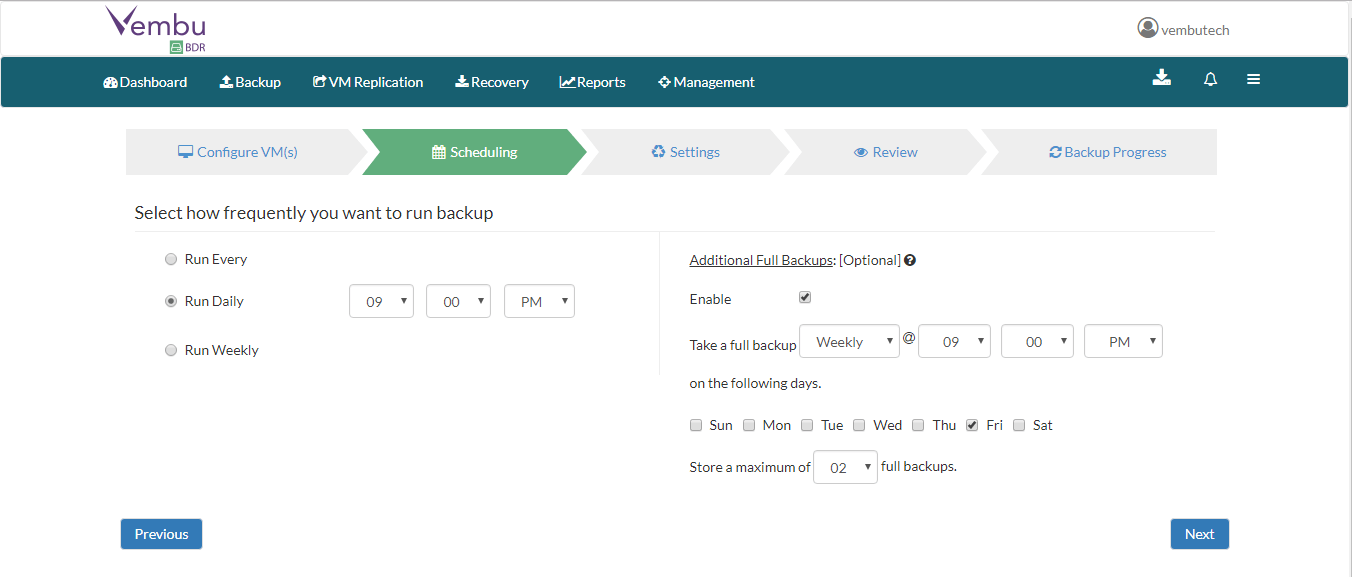Click the Next button

pos(1200,534)
